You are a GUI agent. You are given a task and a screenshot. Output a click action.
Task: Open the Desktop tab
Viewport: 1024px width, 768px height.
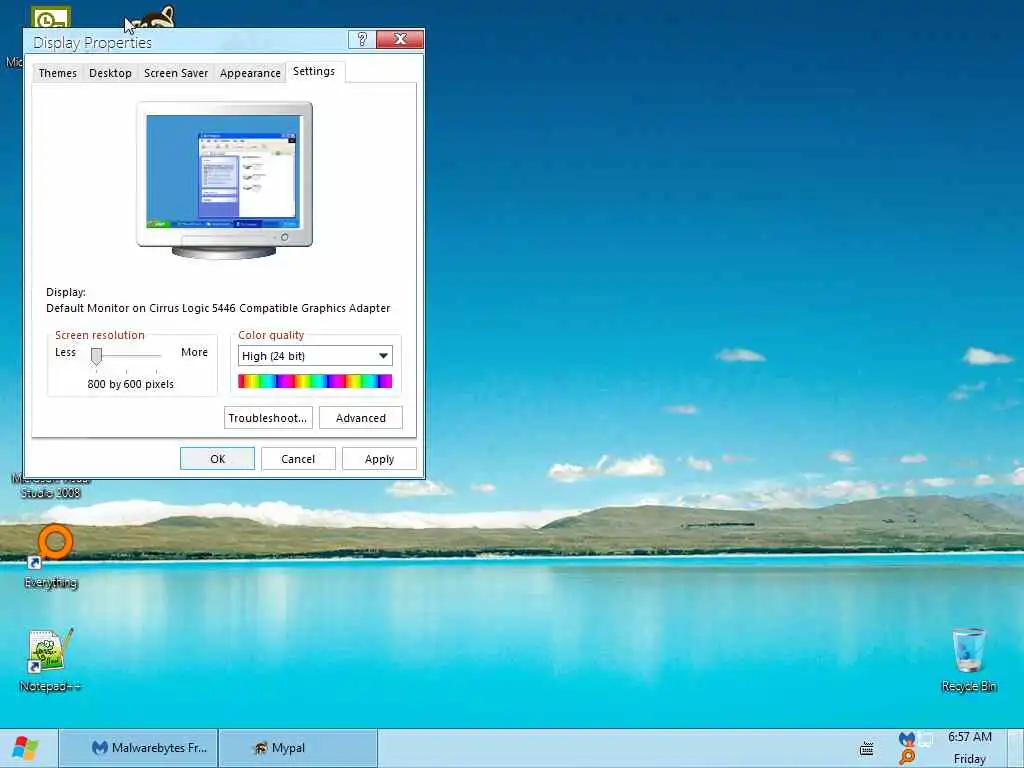coord(110,73)
